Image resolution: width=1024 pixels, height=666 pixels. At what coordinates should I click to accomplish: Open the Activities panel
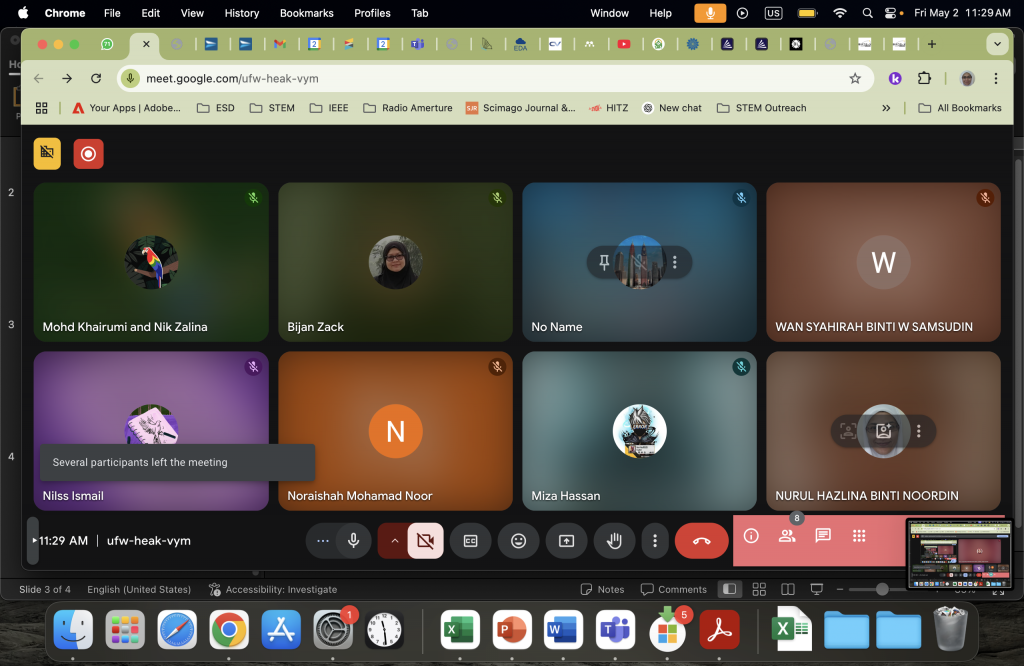pyautogui.click(x=859, y=536)
